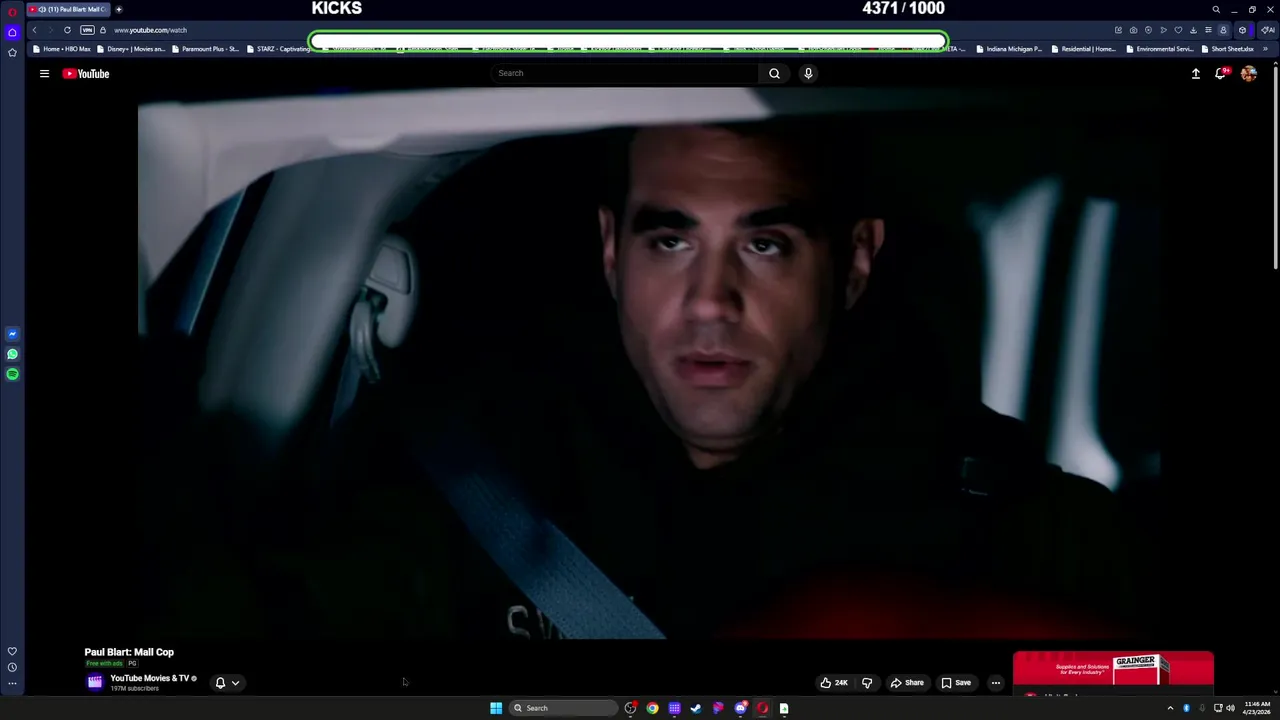Open the YouTube hamburger guide menu
Screen dimensions: 1280x720
pos(44,73)
